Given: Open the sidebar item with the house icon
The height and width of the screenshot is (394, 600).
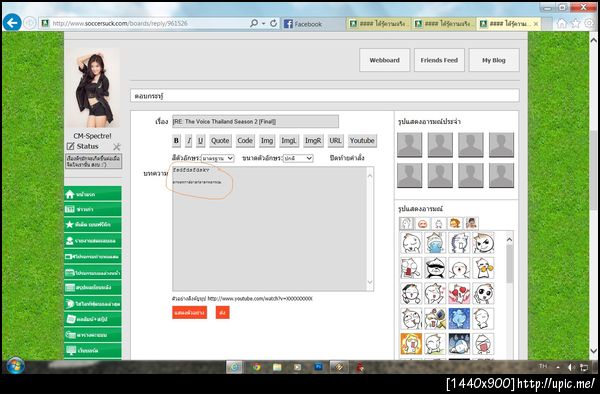Looking at the screenshot, I should [x=93, y=194].
